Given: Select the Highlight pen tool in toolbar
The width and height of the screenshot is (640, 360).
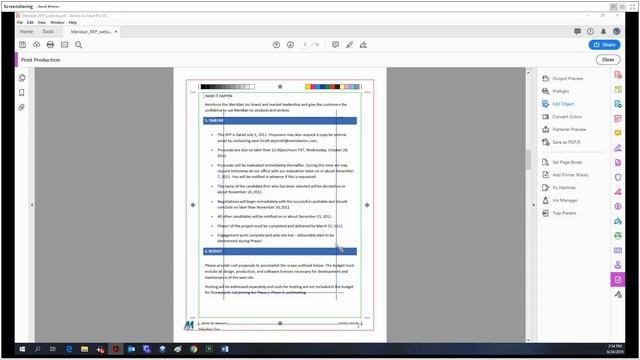Looking at the screenshot, I should pos(349,45).
